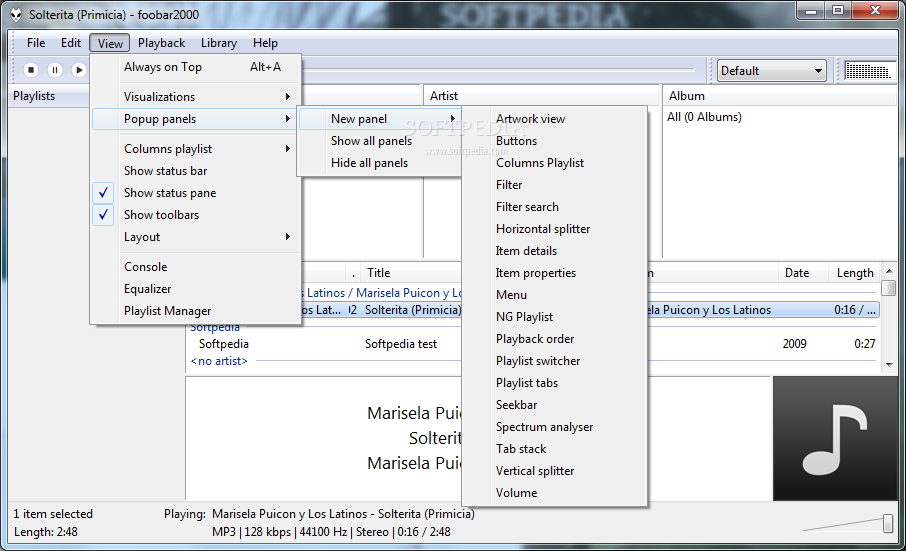Toggle Always on Top setting
The width and height of the screenshot is (906, 551).
click(x=196, y=67)
